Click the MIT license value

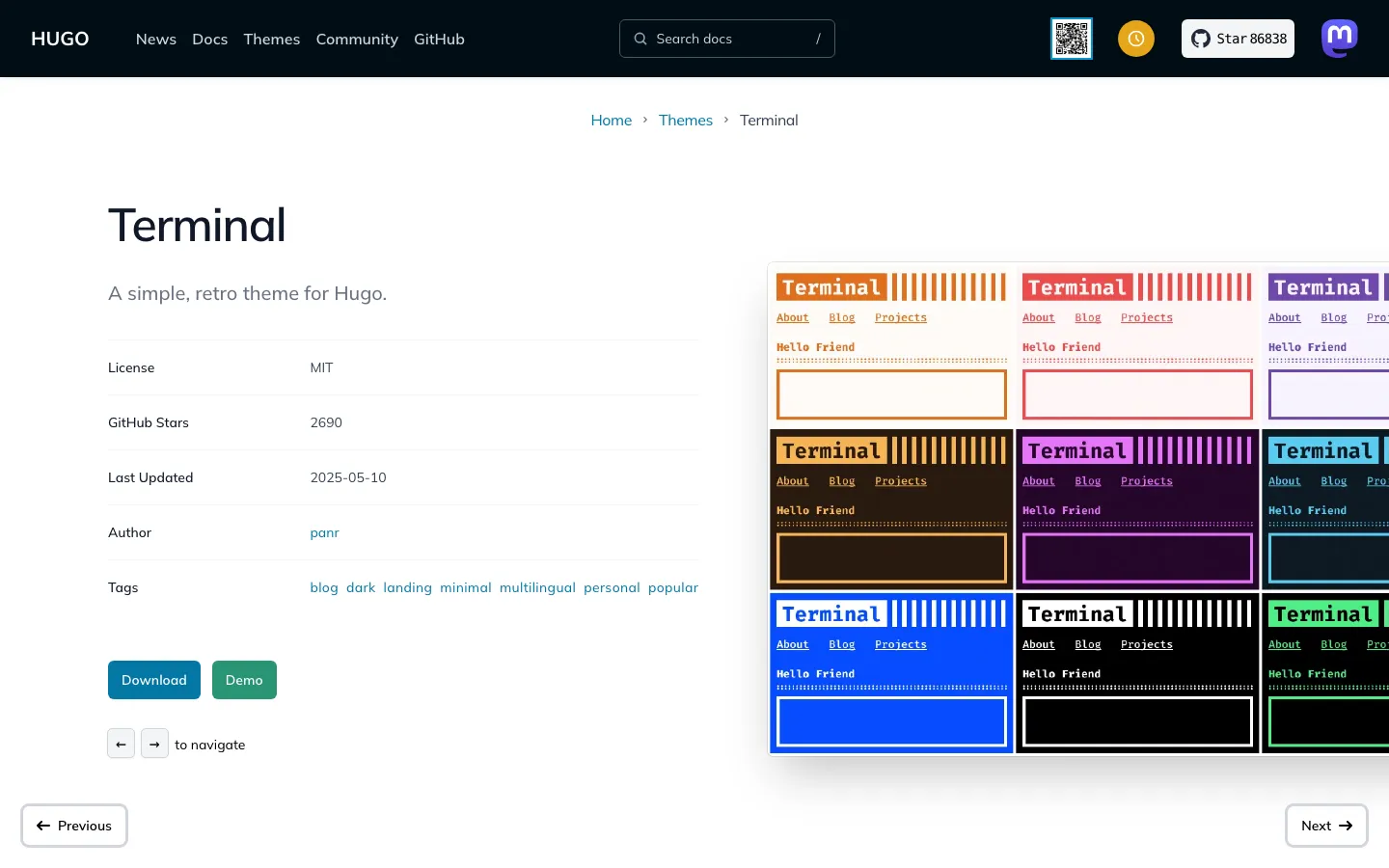[321, 367]
